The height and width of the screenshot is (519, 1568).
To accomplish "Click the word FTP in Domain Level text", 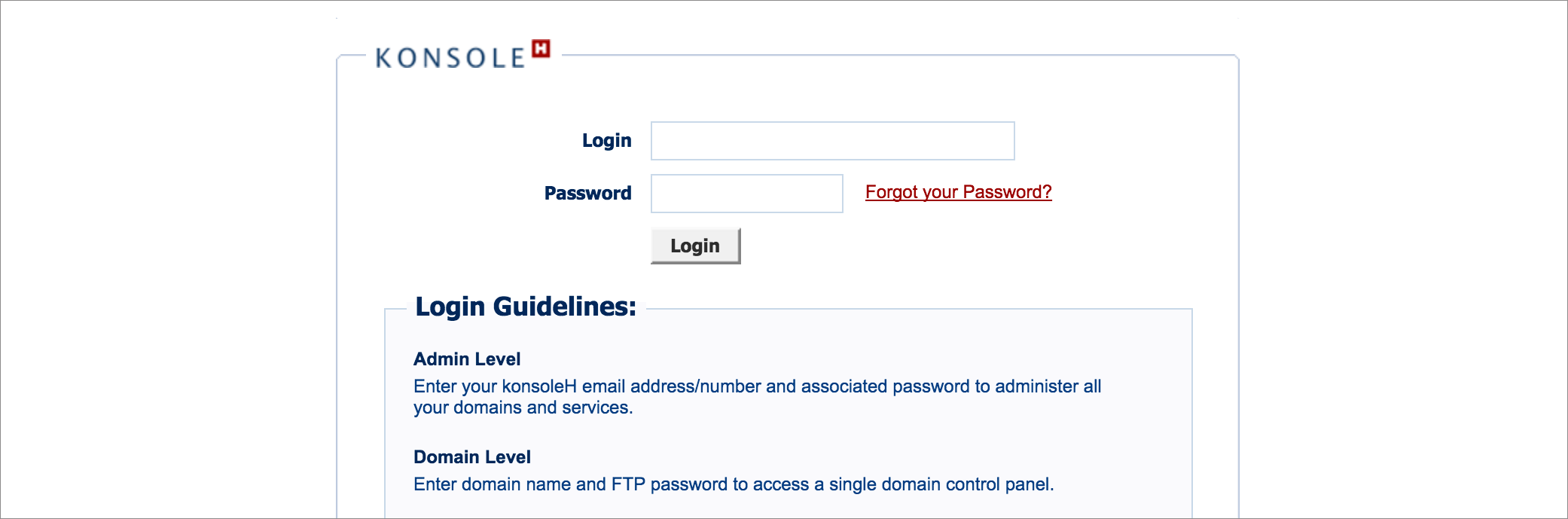I will point(628,484).
